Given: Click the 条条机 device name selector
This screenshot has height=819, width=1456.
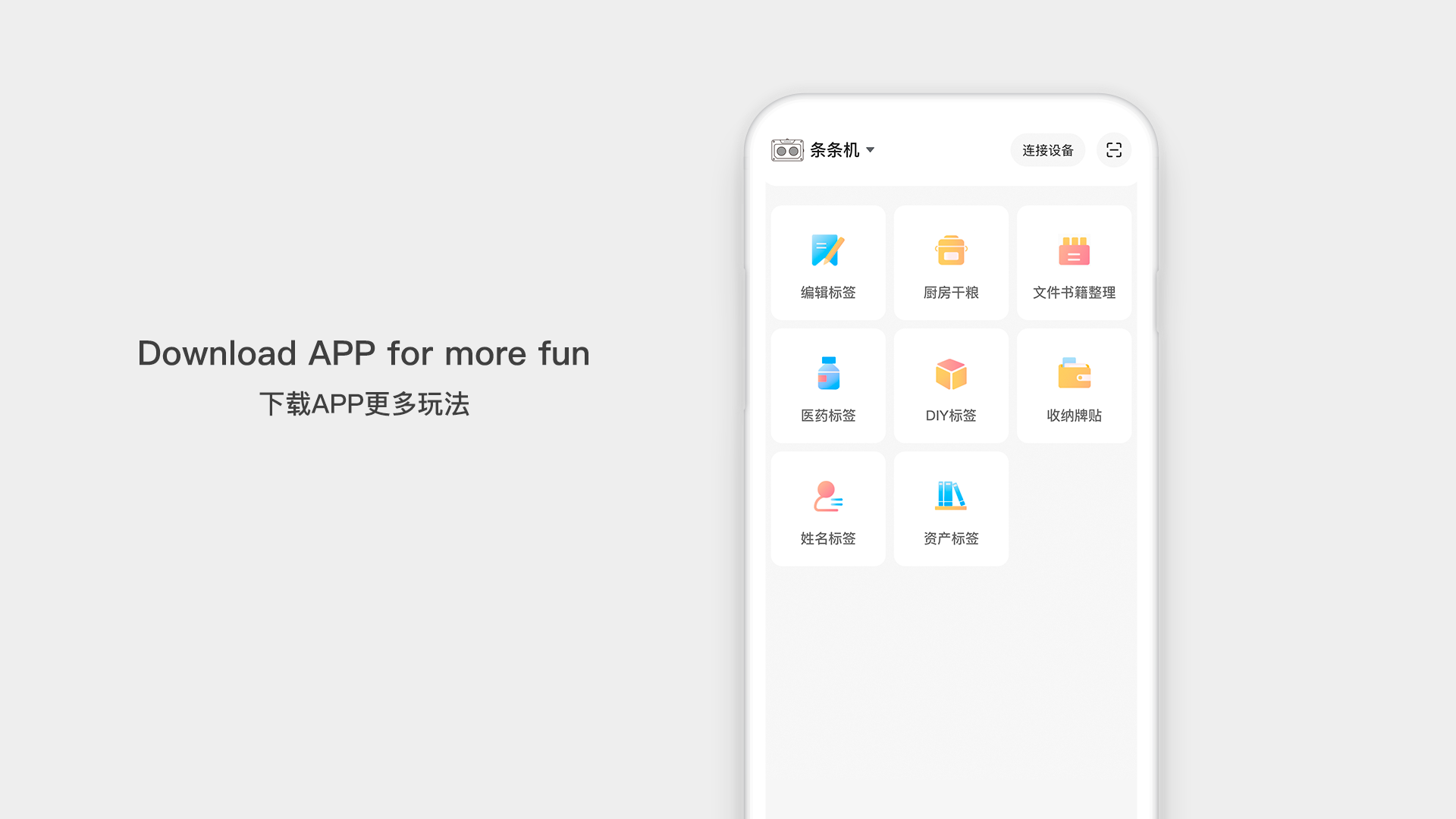Looking at the screenshot, I should pos(834,150).
